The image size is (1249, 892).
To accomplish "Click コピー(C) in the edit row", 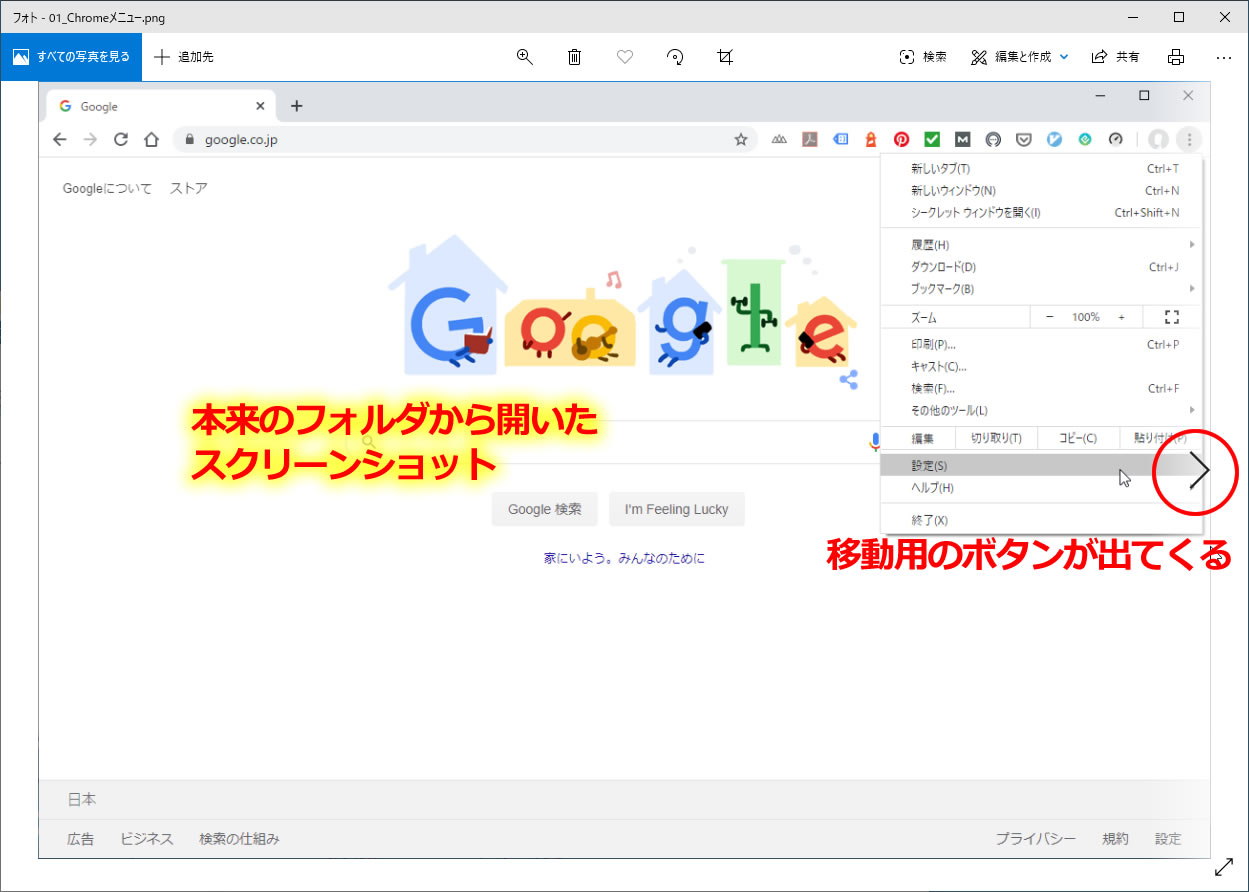I will [x=1077, y=438].
